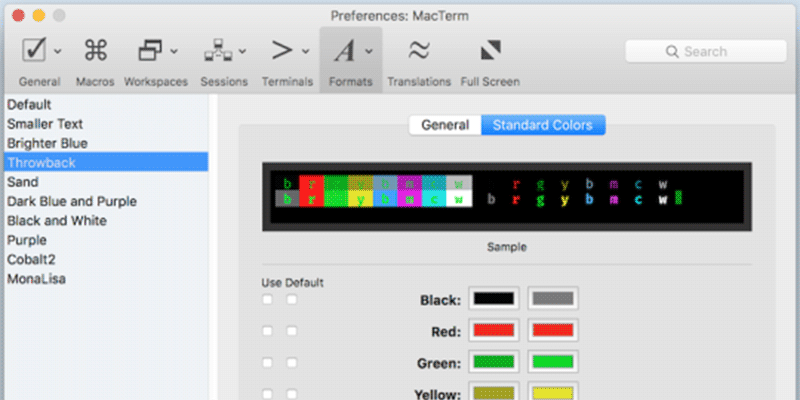Toggle first Use Default checkbox for Black
The image size is (800, 400).
coord(267,299)
